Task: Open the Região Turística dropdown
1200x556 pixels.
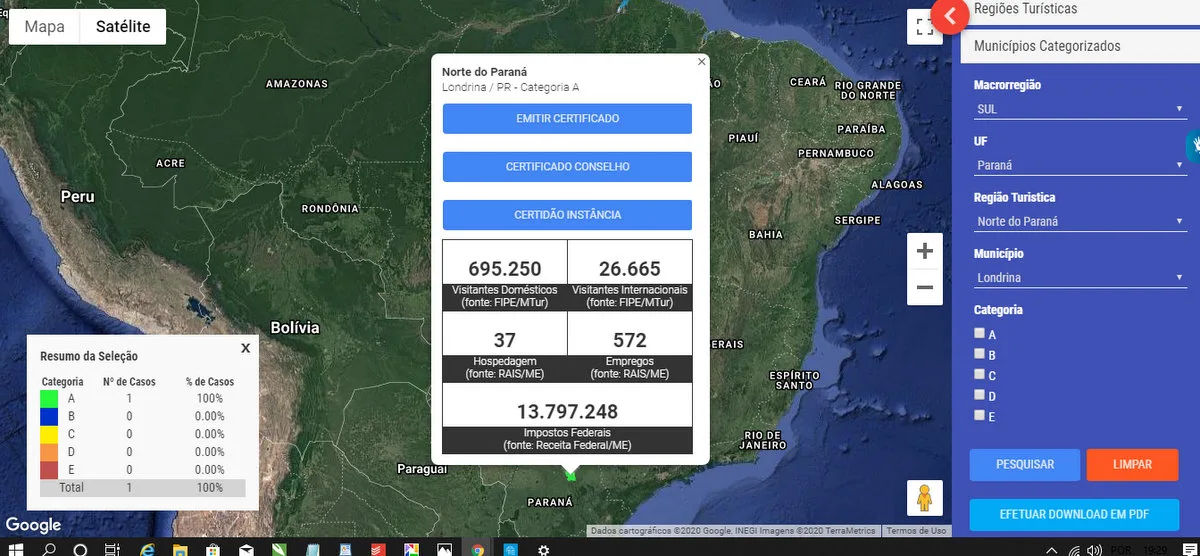Action: coord(1080,221)
